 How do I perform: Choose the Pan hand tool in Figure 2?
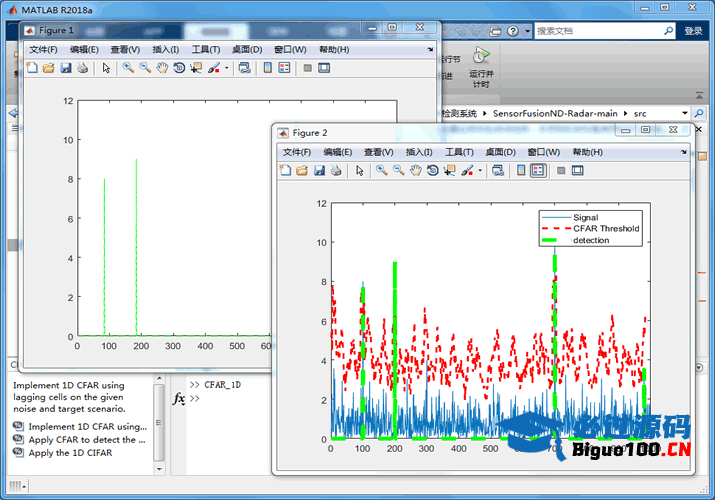(x=416, y=170)
